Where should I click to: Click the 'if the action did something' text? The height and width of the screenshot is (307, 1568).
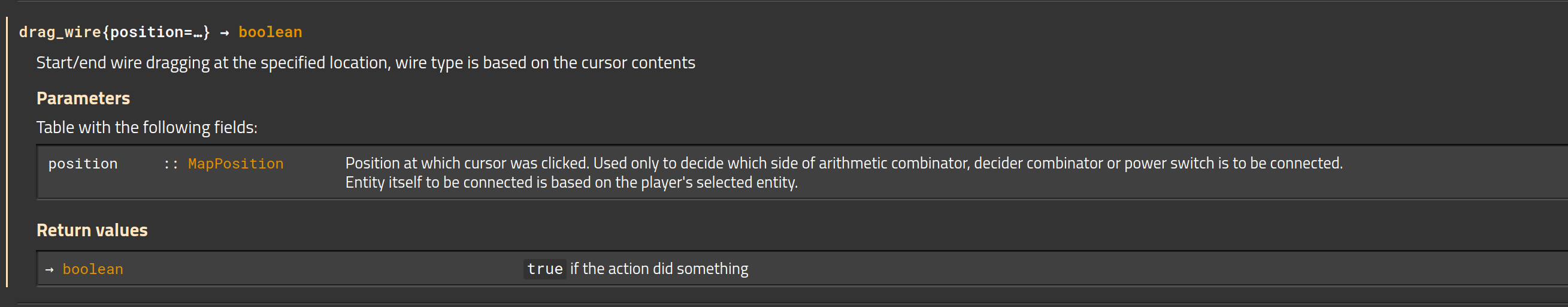pos(659,269)
